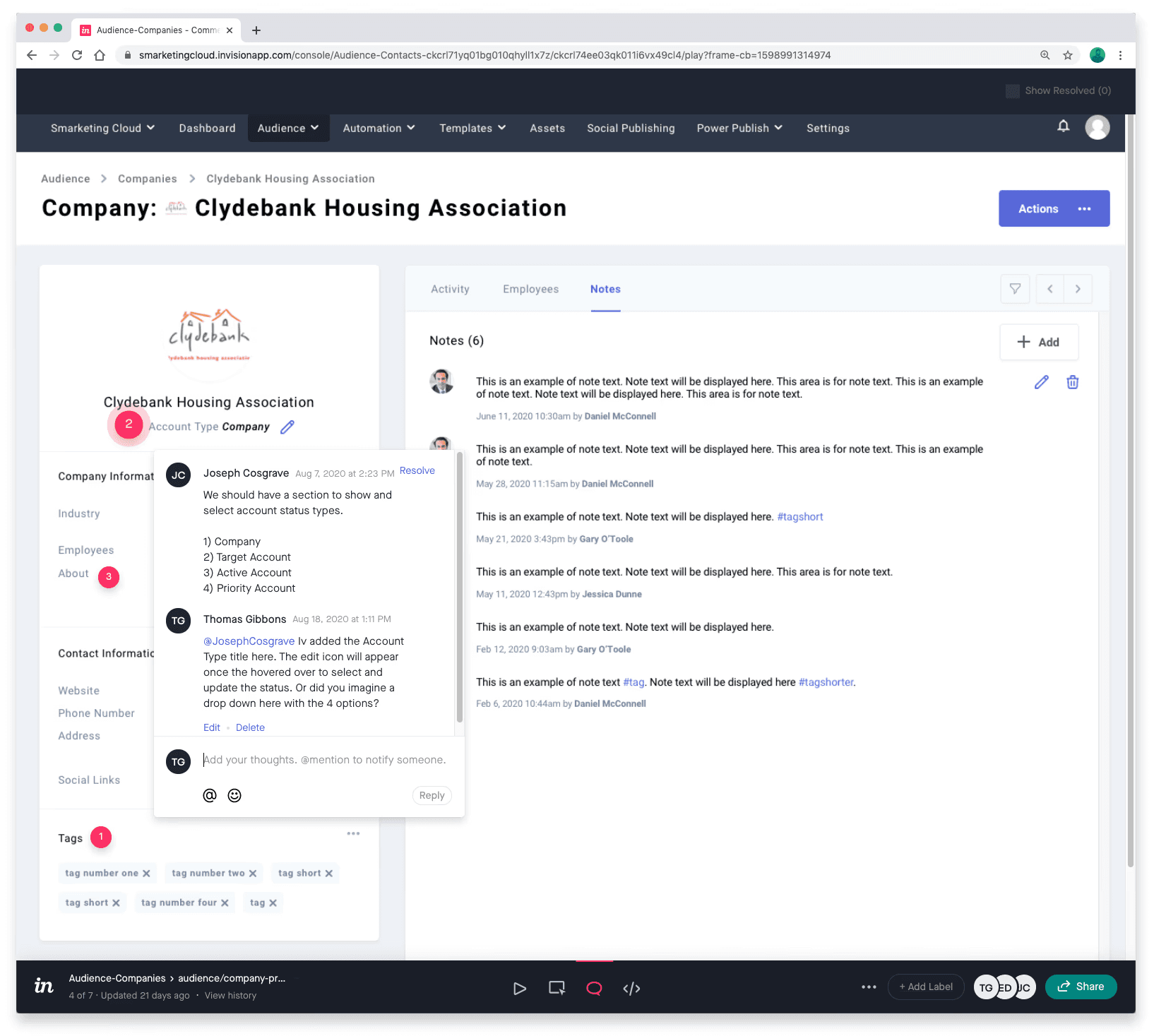This screenshot has height=1036, width=1154.
Task: Start InVision preview mode play icon
Action: pyautogui.click(x=520, y=989)
